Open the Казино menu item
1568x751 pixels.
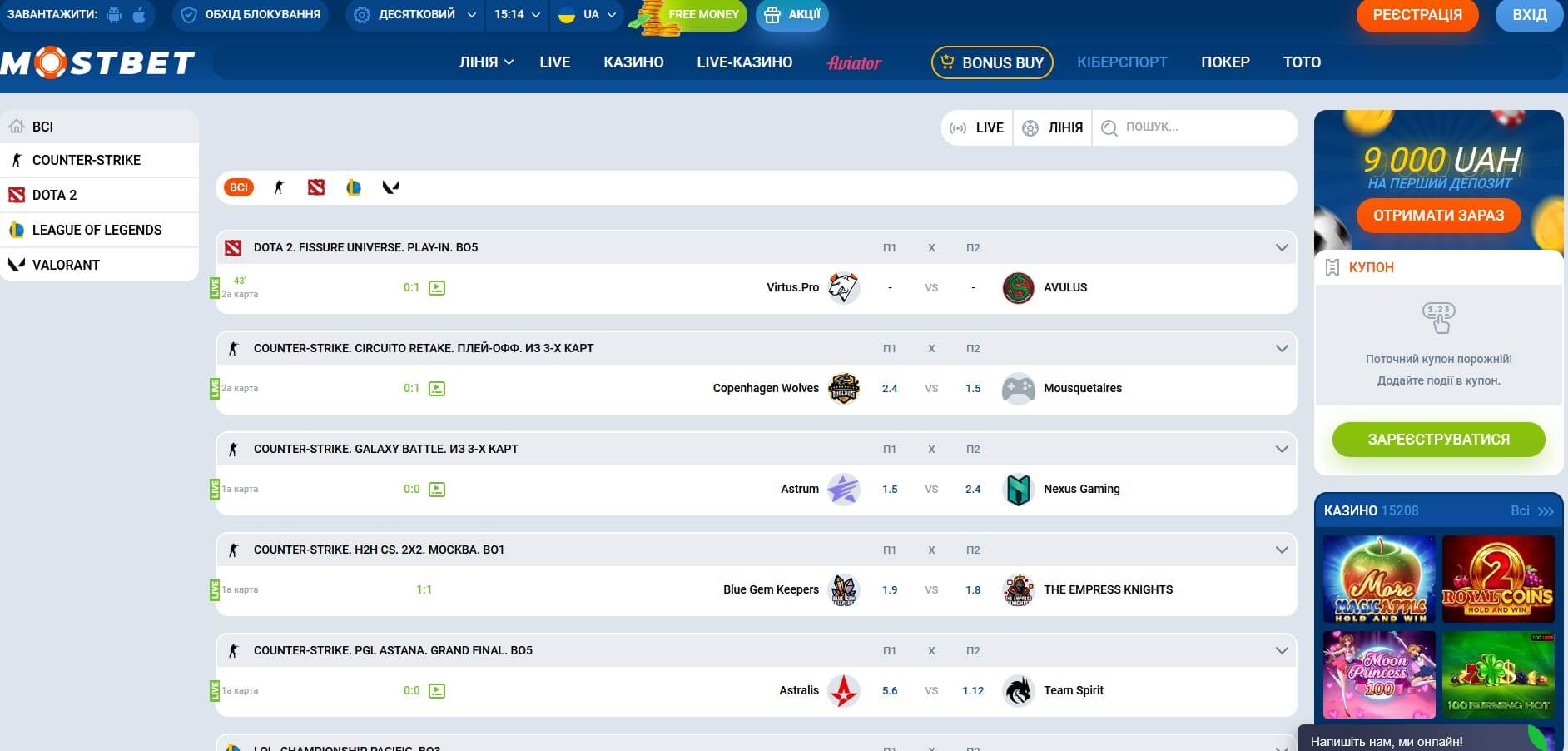click(633, 62)
